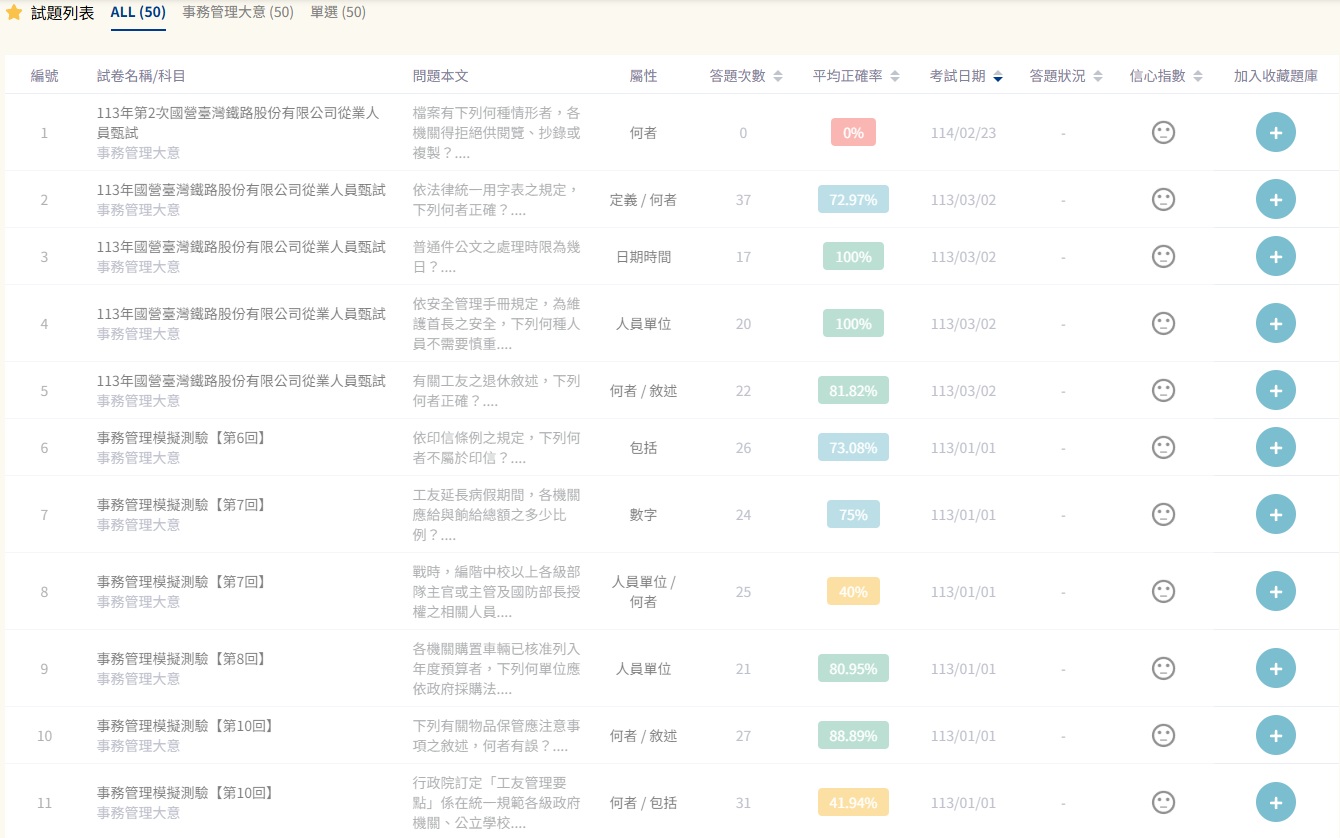Click question text 工友延長病假期間
Screen dimensions: 1340x838
click(x=496, y=515)
